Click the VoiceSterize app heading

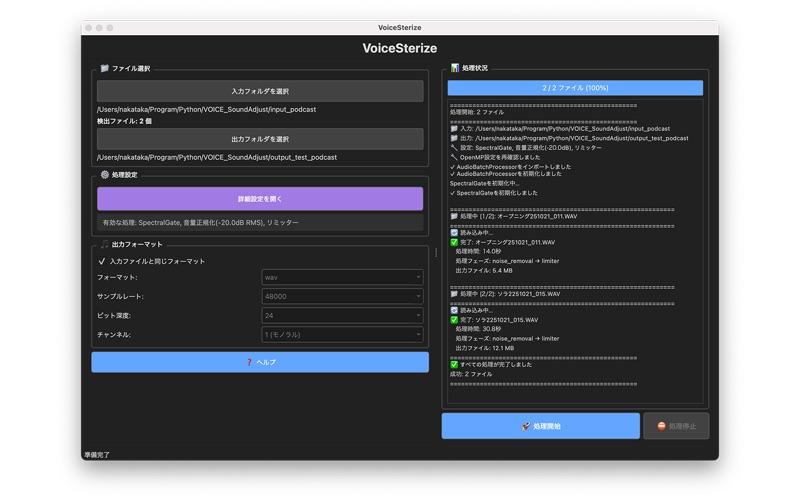click(400, 48)
